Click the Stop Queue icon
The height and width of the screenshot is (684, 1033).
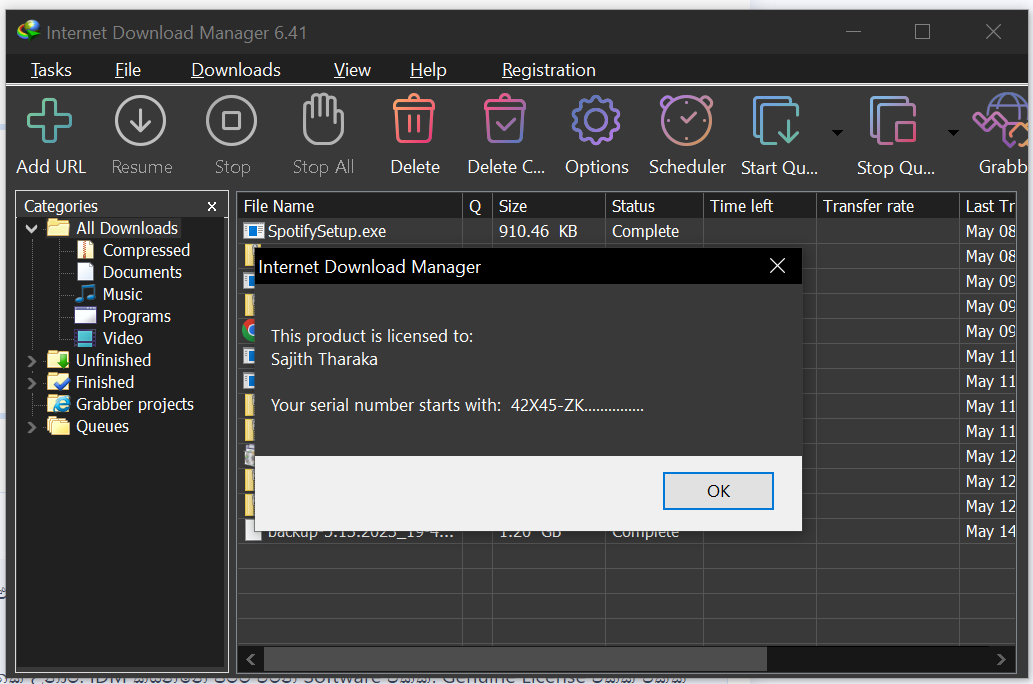[x=893, y=121]
